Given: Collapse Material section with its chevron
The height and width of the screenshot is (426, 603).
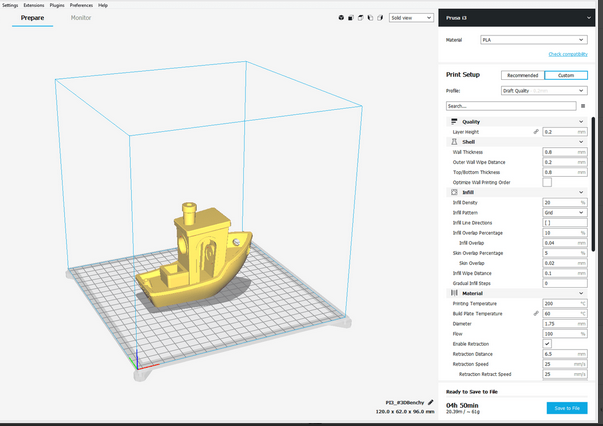Looking at the screenshot, I should click(581, 293).
